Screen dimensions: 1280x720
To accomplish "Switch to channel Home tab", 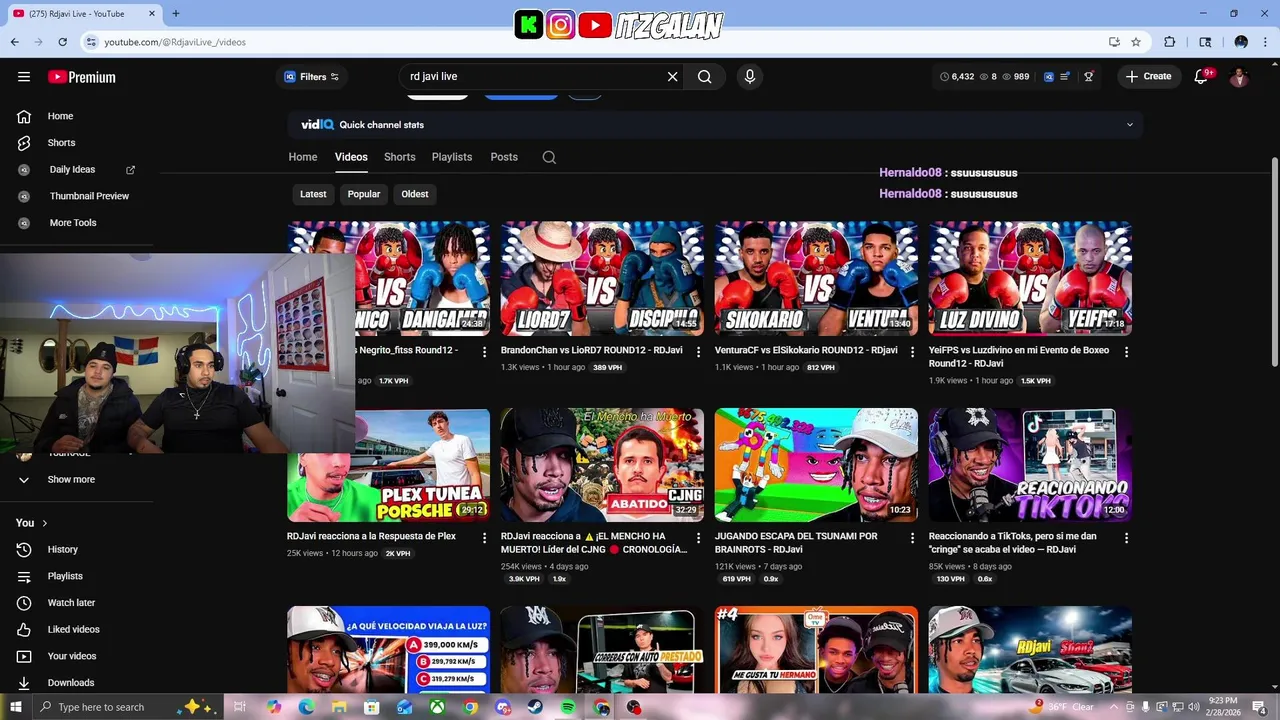I will [303, 157].
